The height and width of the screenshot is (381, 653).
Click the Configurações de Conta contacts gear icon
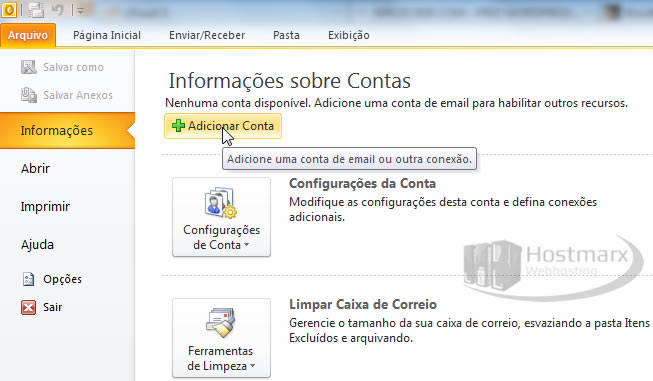click(221, 203)
